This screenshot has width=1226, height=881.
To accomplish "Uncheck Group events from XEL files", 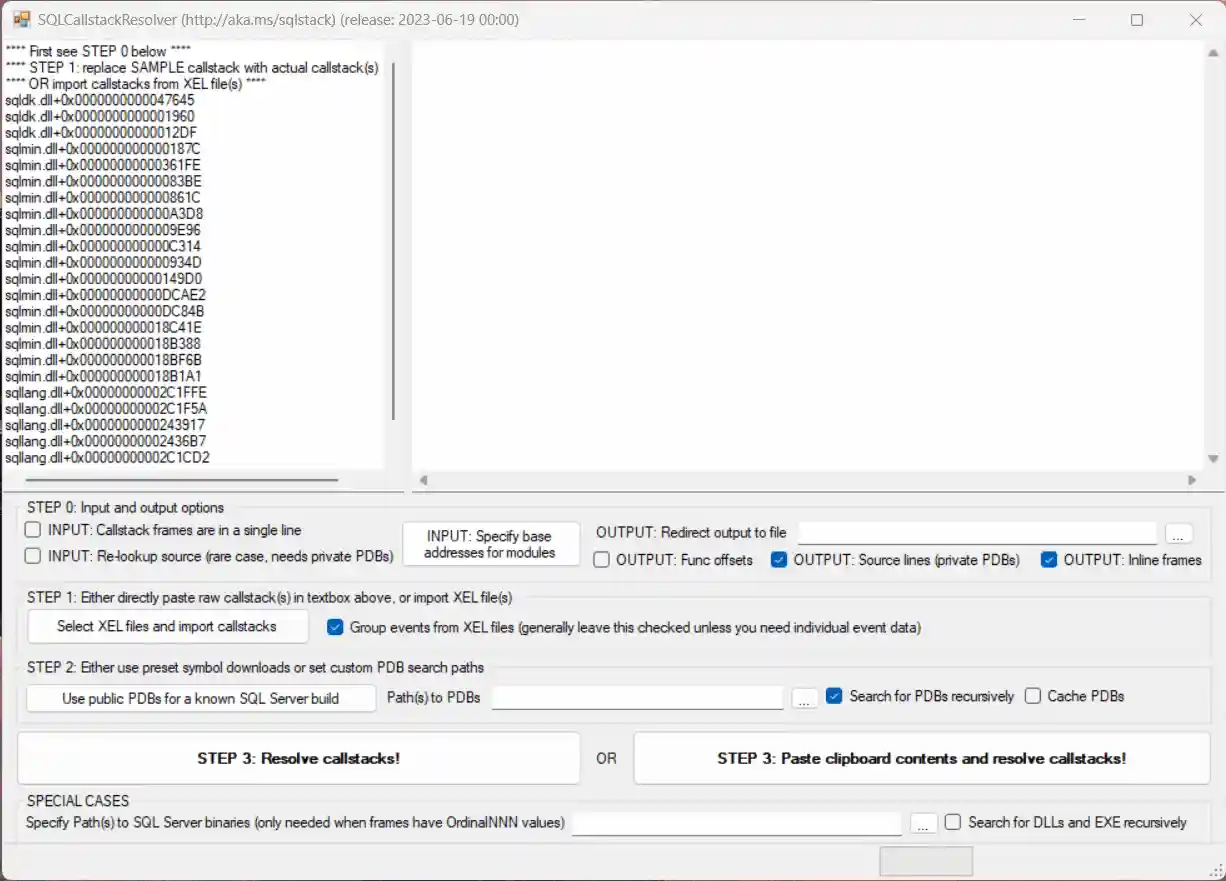I will coord(336,628).
